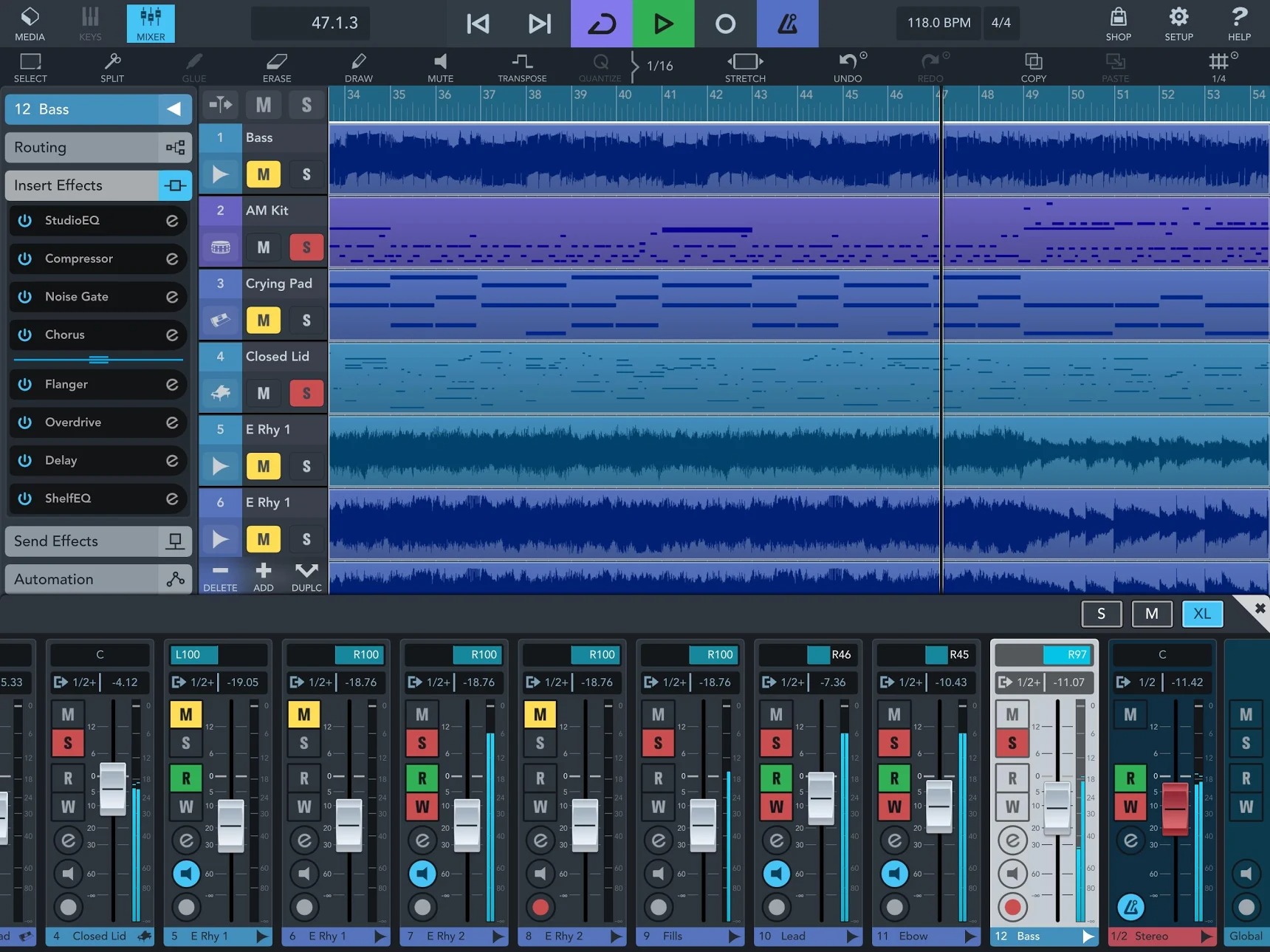Screen dimensions: 1270x952
Task: Open the Automation panel
Action: pos(98,579)
